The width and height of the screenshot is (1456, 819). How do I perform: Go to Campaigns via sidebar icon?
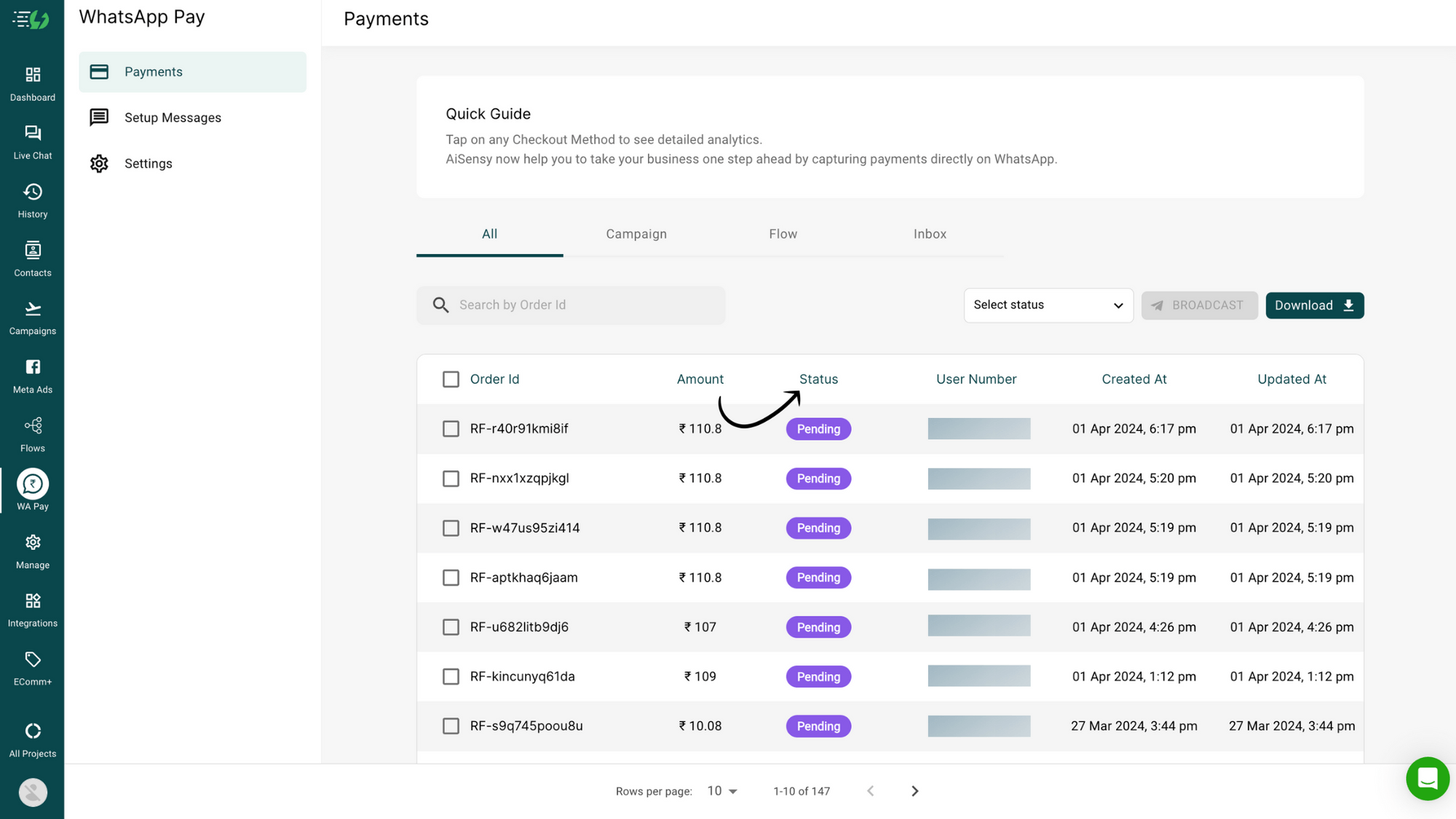(x=32, y=315)
